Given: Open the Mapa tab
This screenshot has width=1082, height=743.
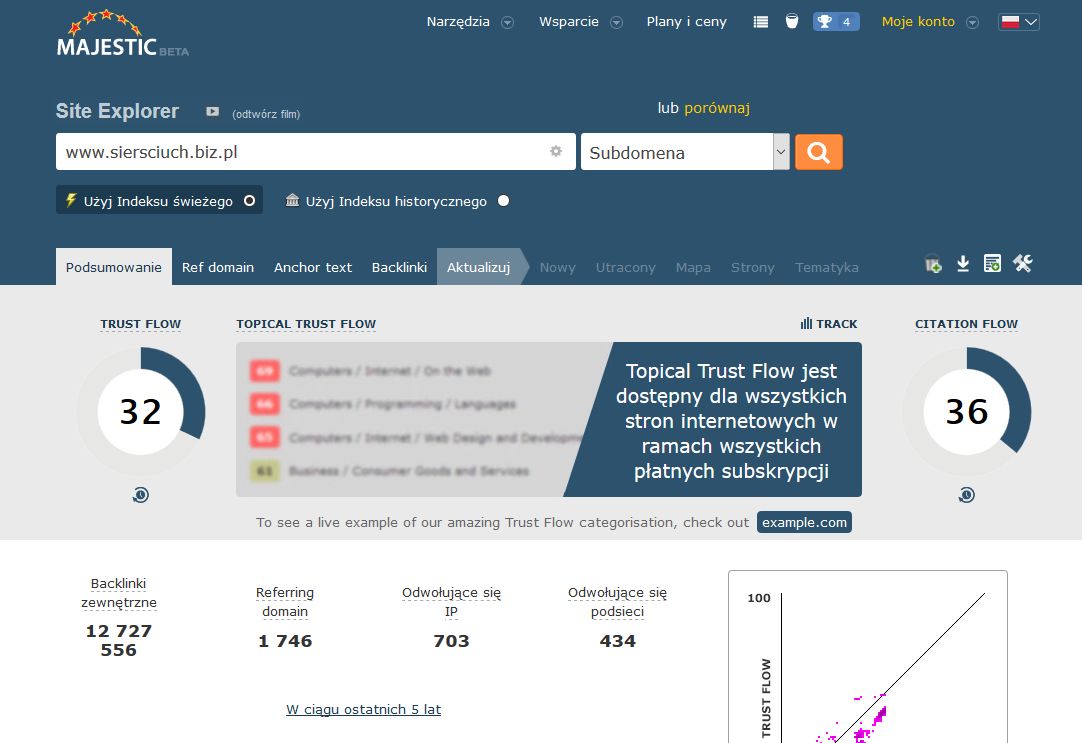Looking at the screenshot, I should [x=693, y=267].
